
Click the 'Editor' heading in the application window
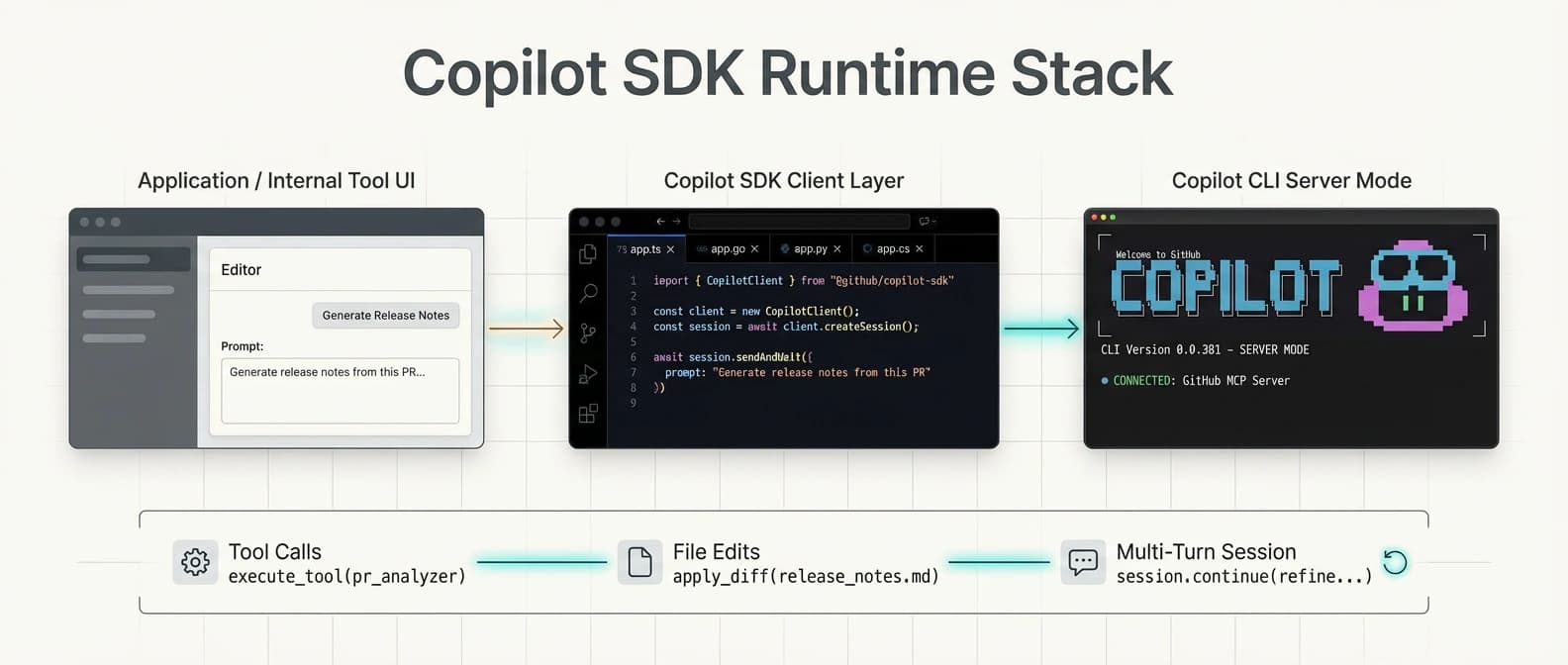tap(241, 270)
